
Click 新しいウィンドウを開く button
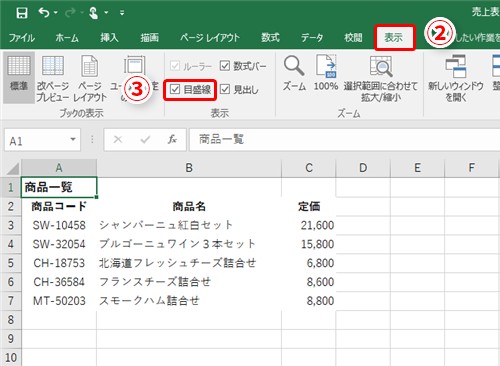coord(456,79)
